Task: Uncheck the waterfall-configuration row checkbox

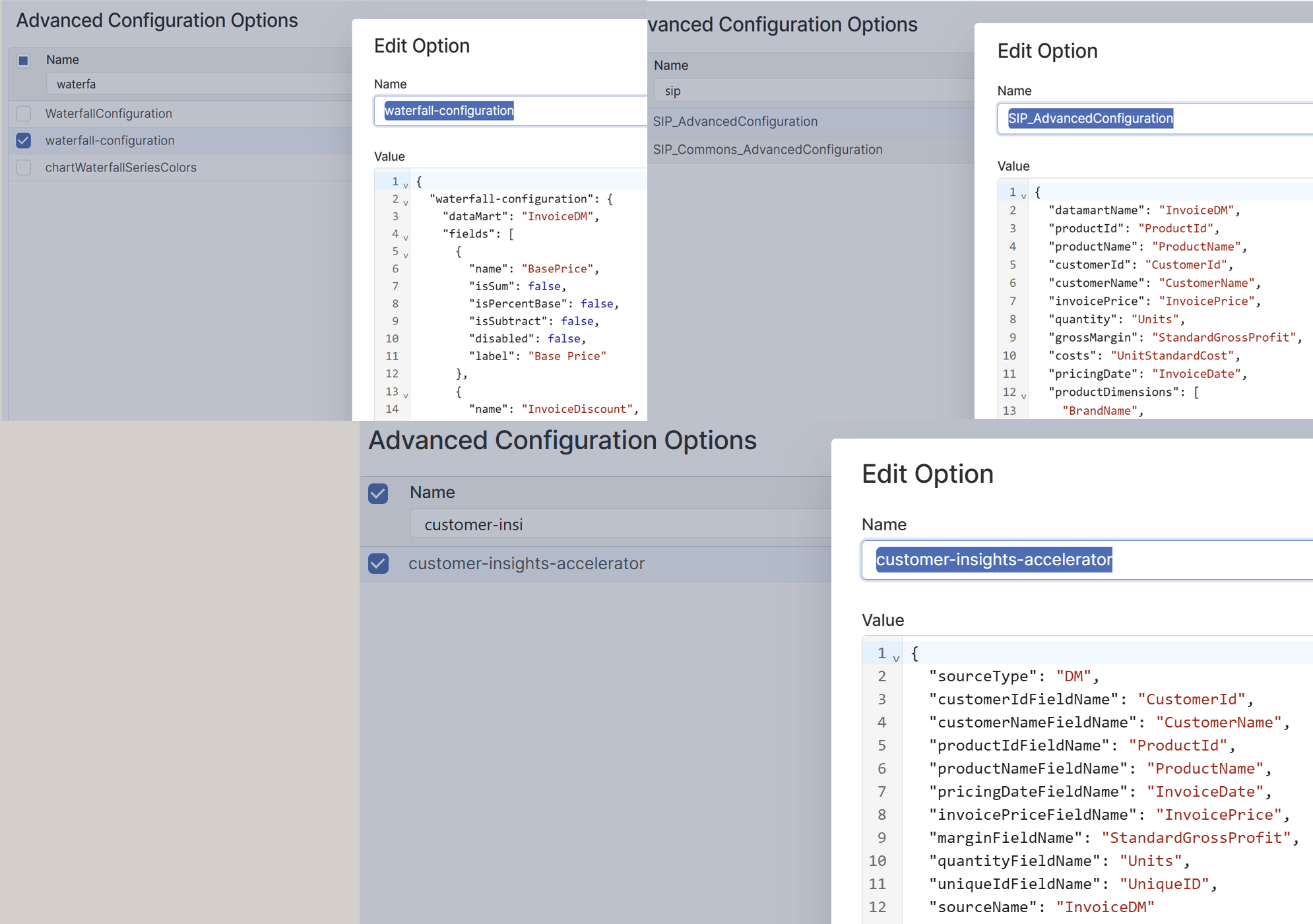Action: coord(24,140)
